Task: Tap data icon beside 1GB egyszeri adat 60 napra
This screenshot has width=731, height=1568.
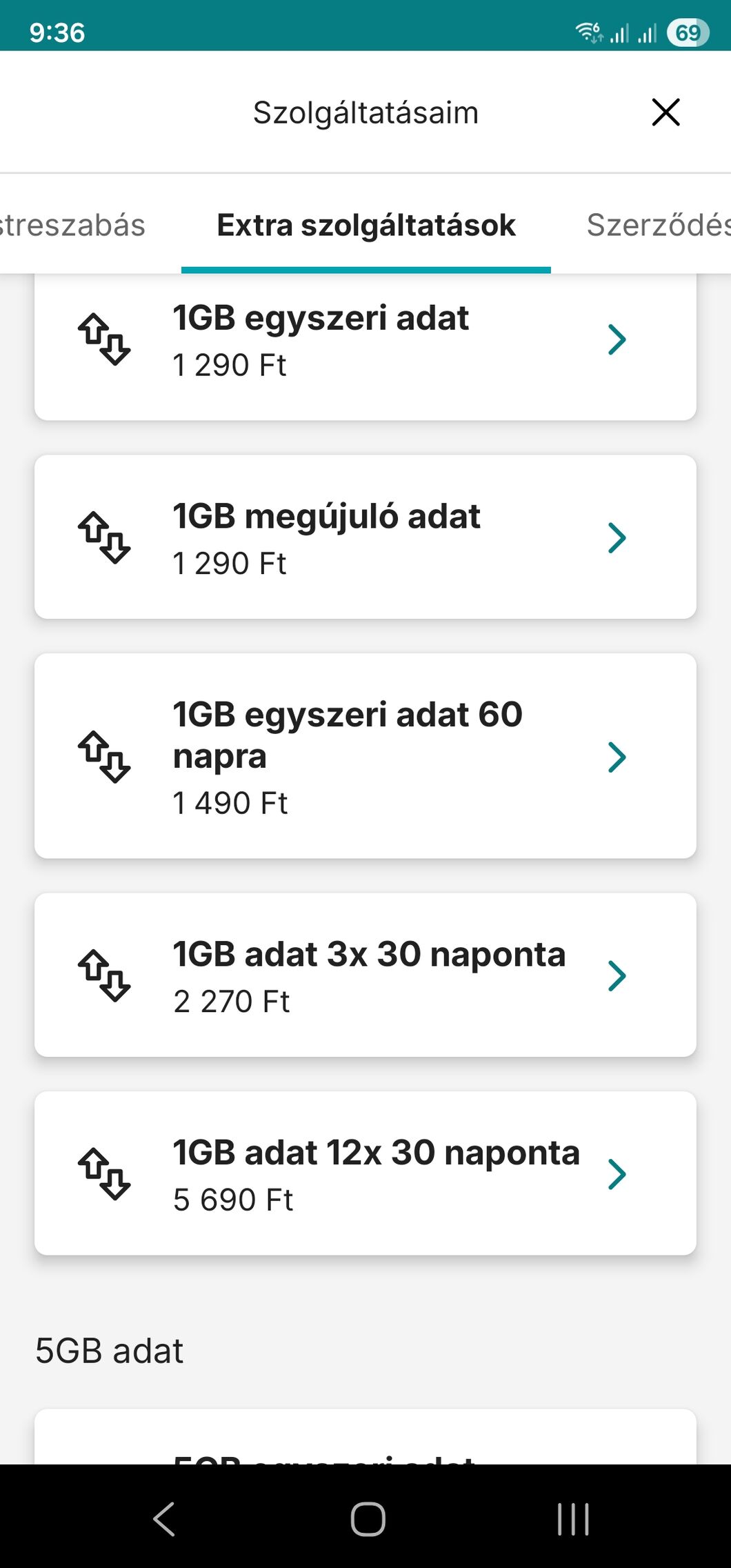Action: click(x=103, y=756)
